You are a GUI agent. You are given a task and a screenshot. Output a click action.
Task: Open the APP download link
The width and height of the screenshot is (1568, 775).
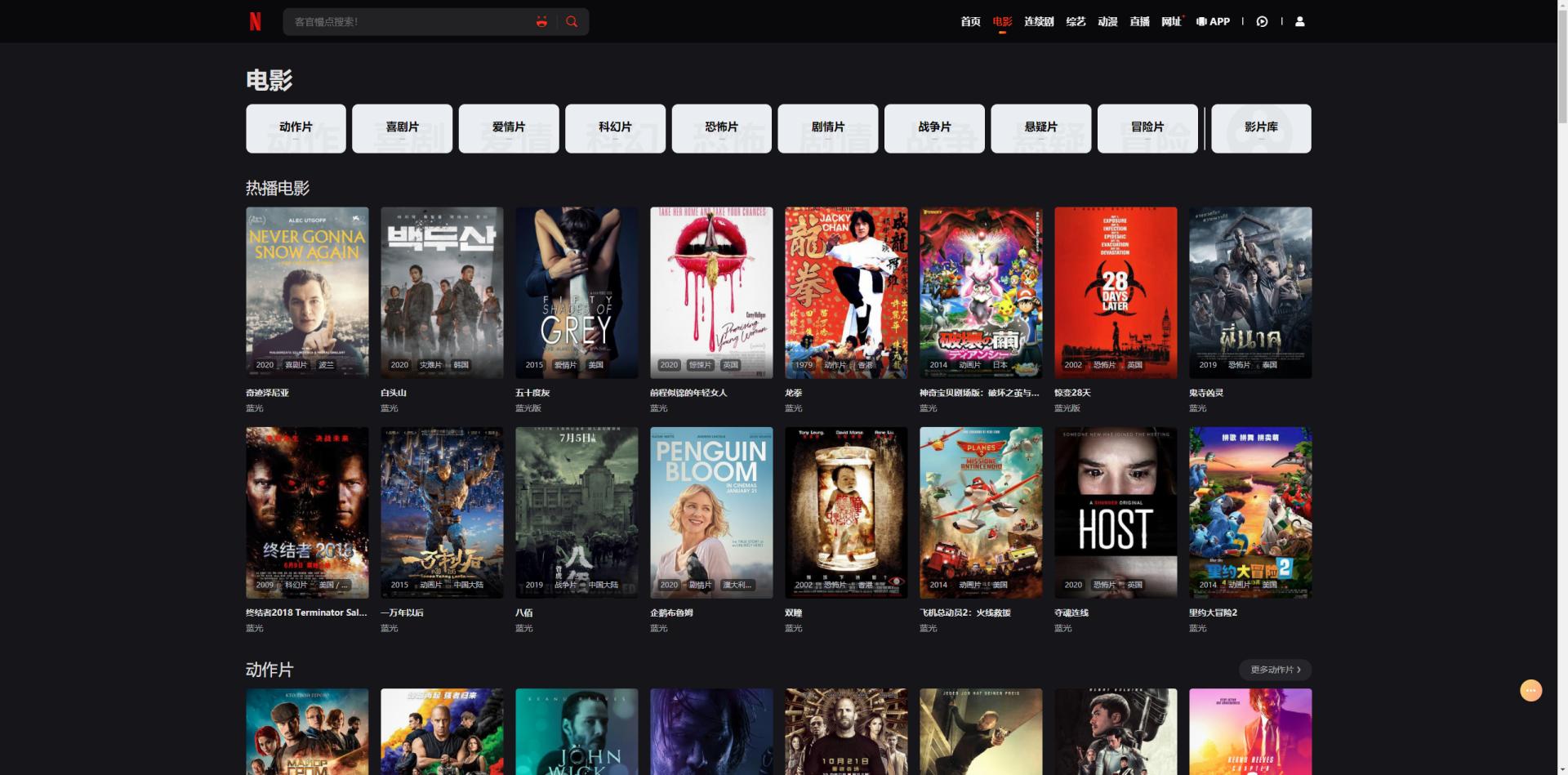point(1213,22)
